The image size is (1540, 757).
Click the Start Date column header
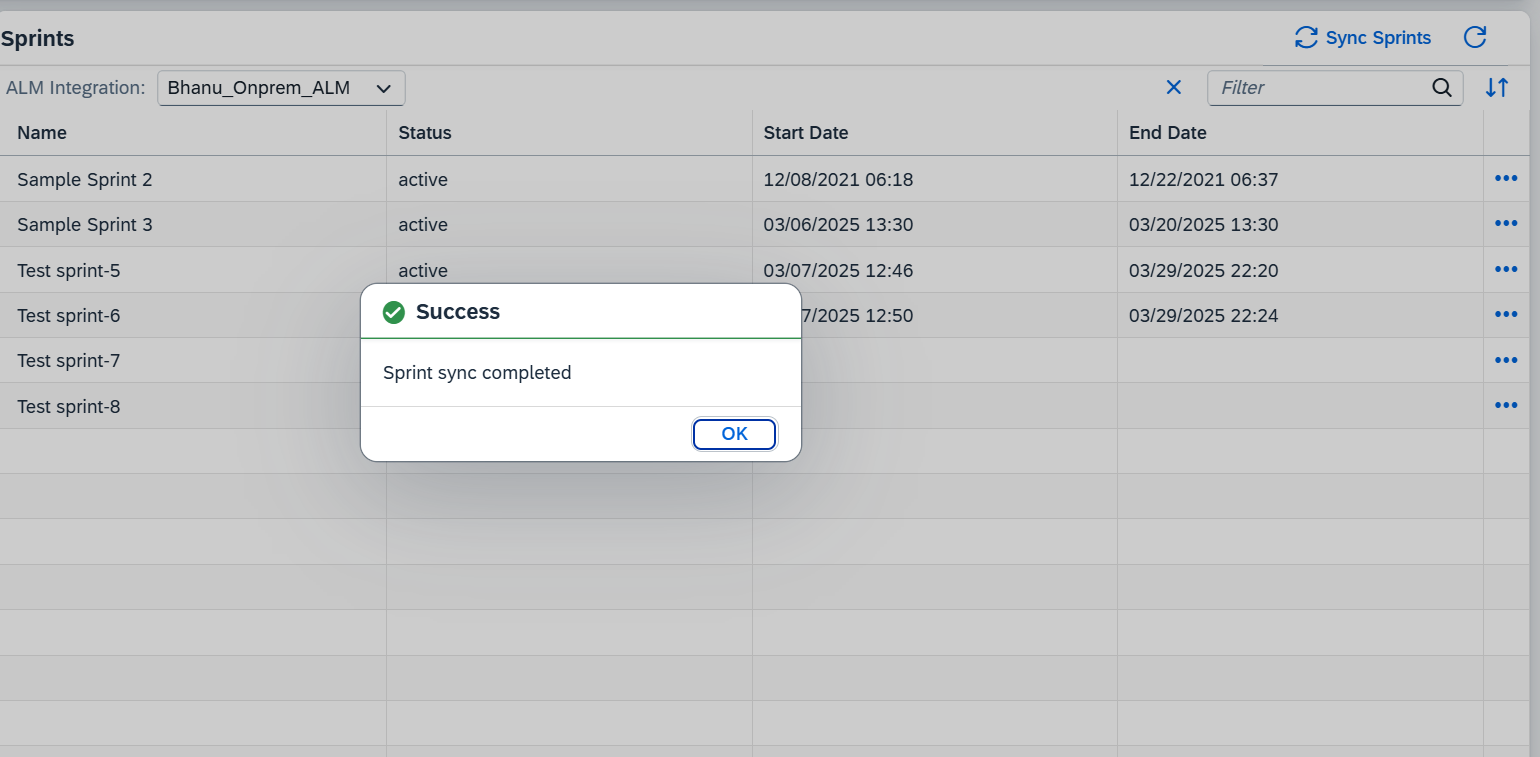coord(806,133)
